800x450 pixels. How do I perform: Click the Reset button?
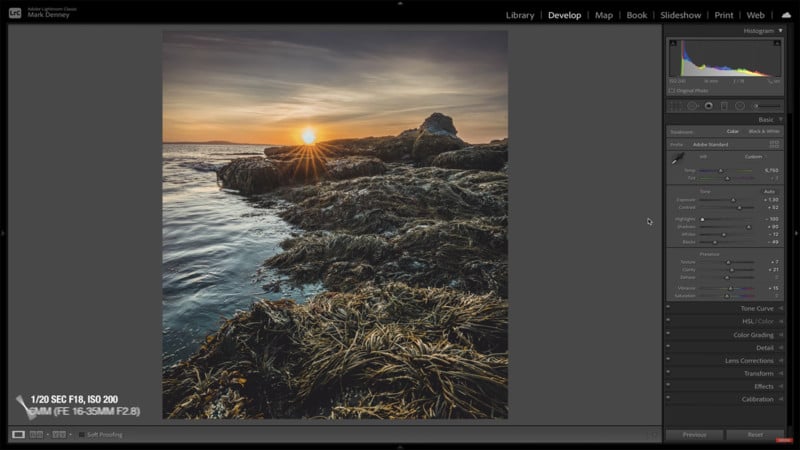click(x=755, y=435)
